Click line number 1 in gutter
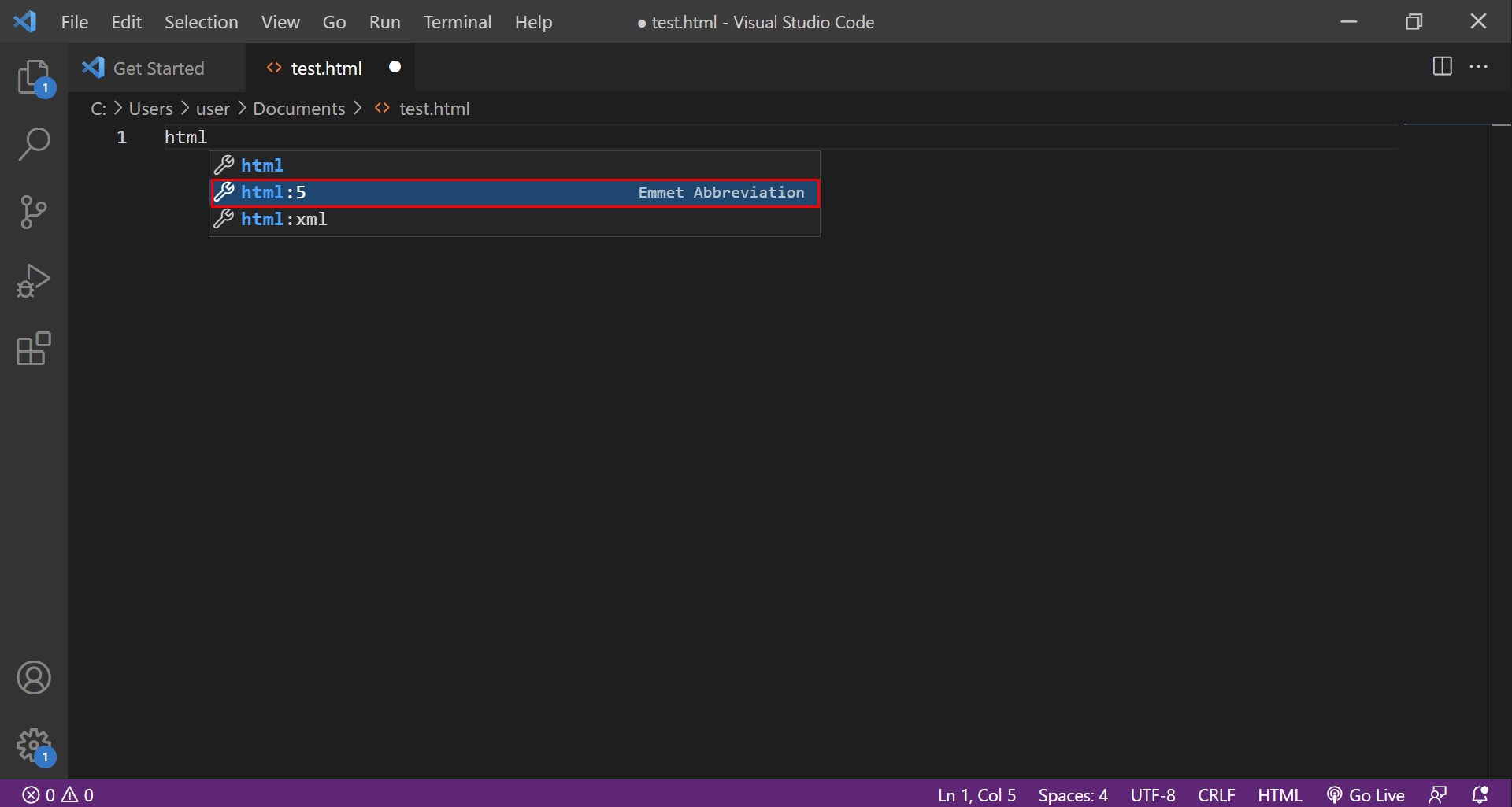The height and width of the screenshot is (807, 1512). [121, 137]
